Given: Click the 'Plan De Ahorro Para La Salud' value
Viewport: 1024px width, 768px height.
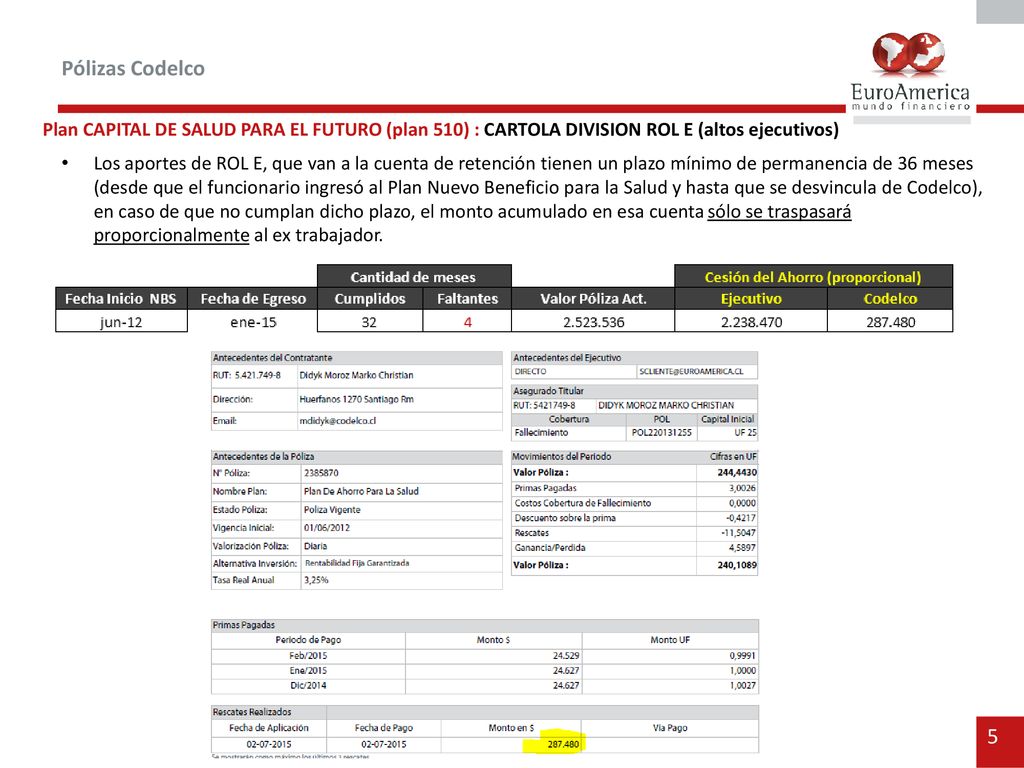Looking at the screenshot, I should pos(361,491).
